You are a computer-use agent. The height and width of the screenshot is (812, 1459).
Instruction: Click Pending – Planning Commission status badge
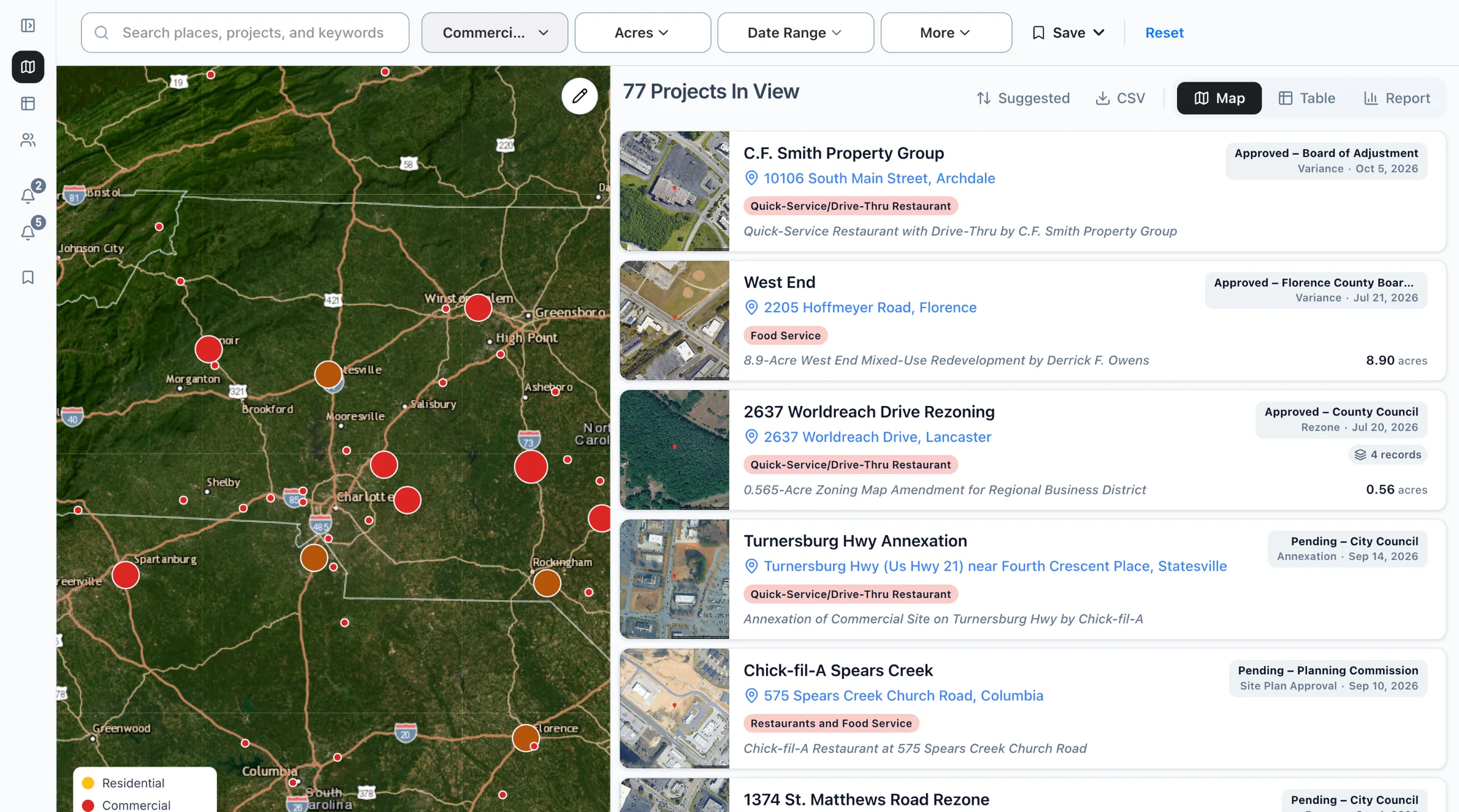[x=1328, y=678]
